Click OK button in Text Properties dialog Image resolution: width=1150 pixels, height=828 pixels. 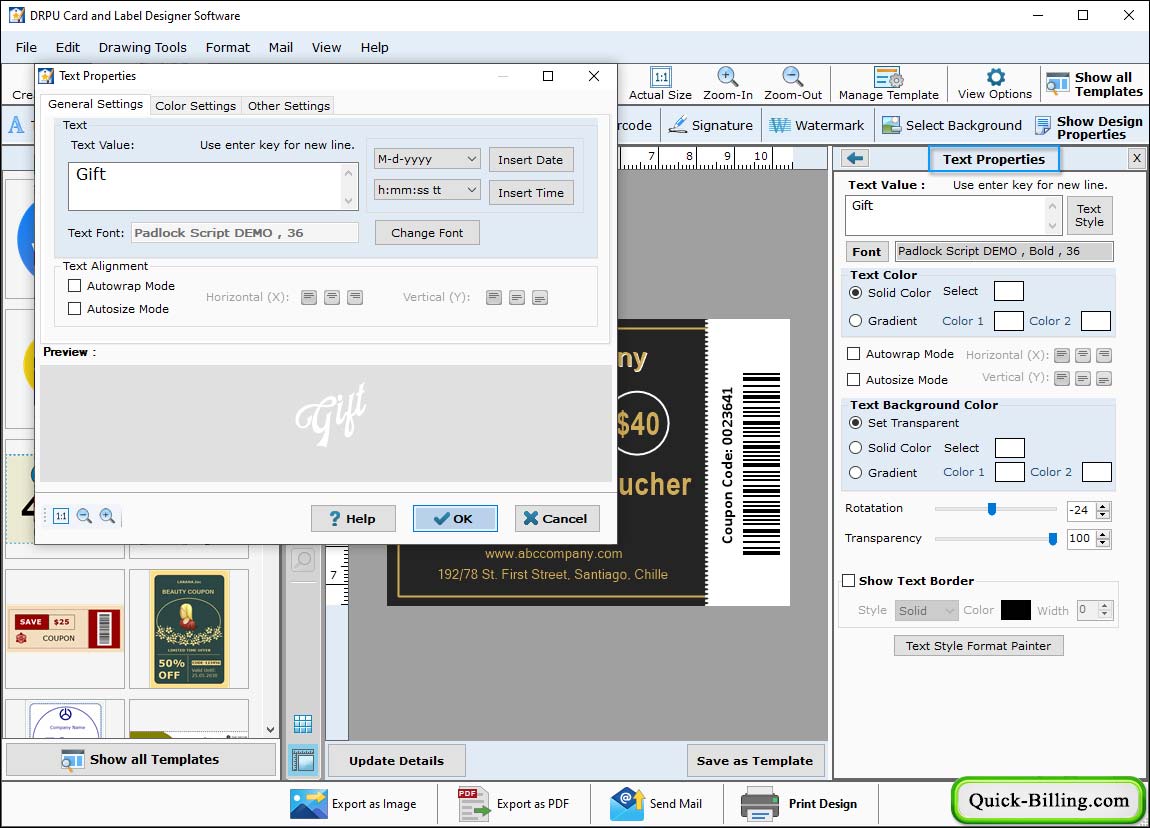tap(455, 518)
